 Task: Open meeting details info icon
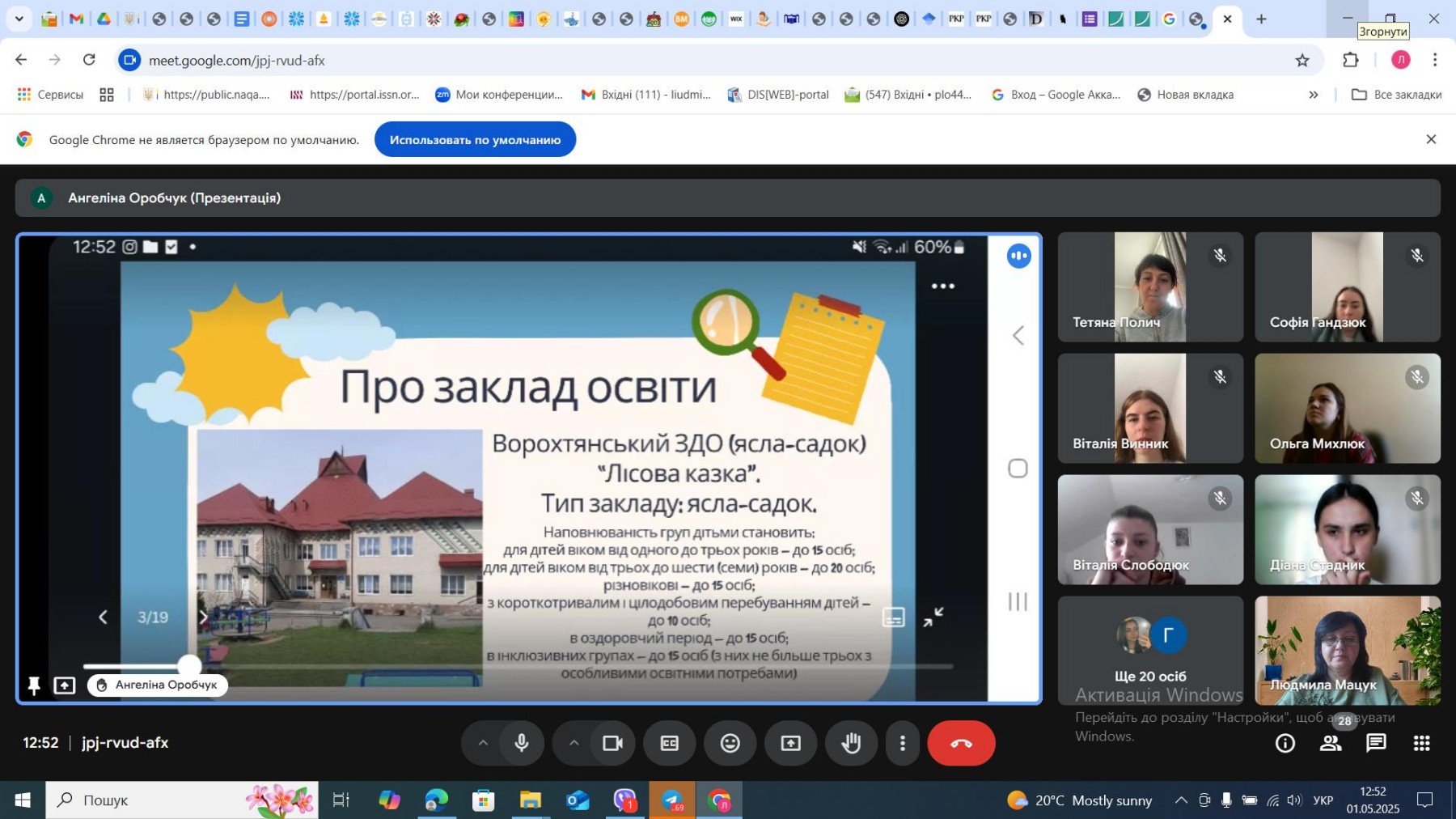1285,743
